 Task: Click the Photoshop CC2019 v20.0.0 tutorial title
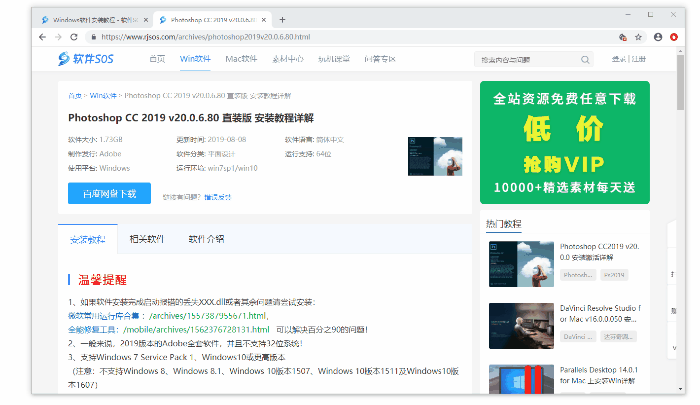point(600,252)
